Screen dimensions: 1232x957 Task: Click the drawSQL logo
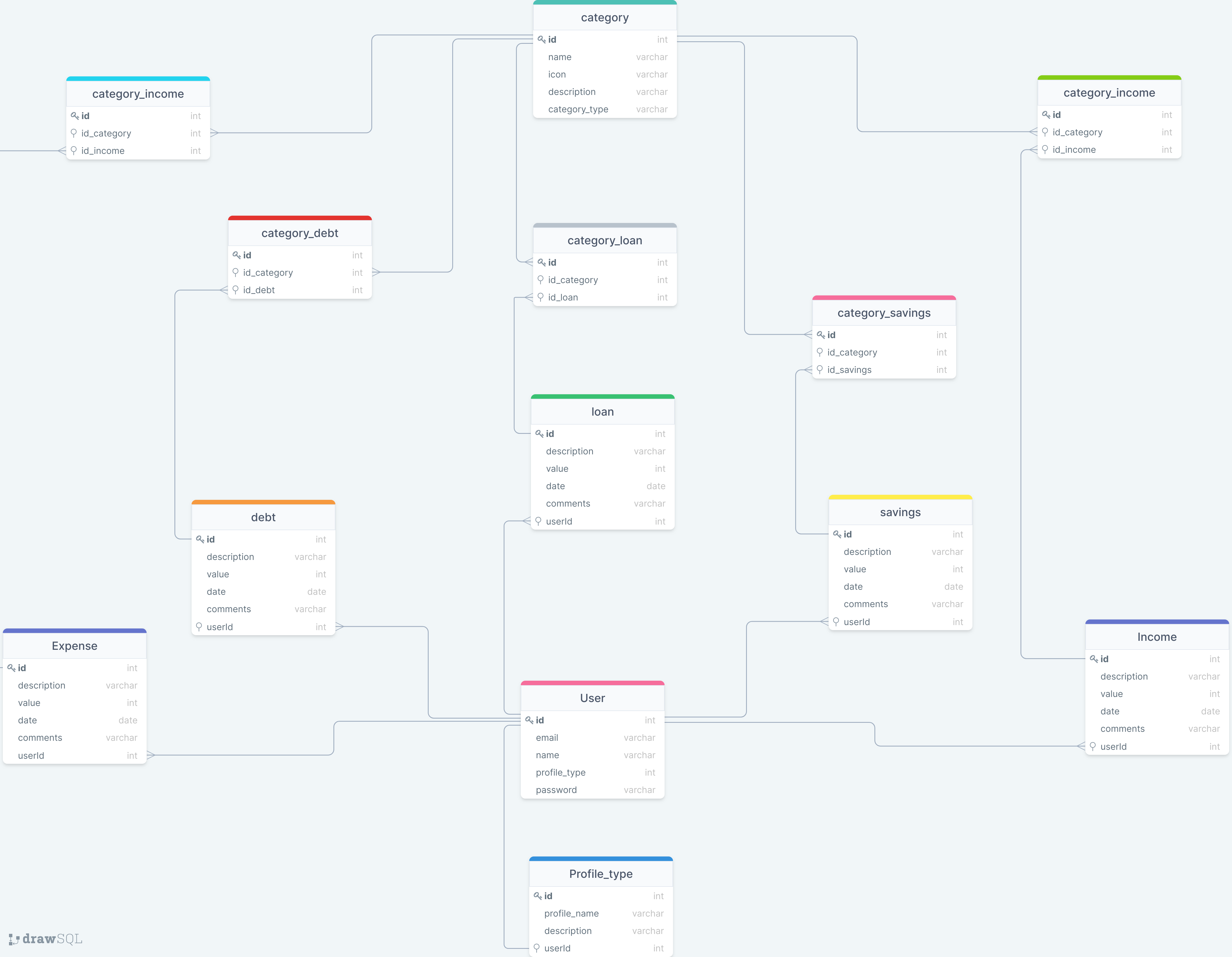[46, 939]
